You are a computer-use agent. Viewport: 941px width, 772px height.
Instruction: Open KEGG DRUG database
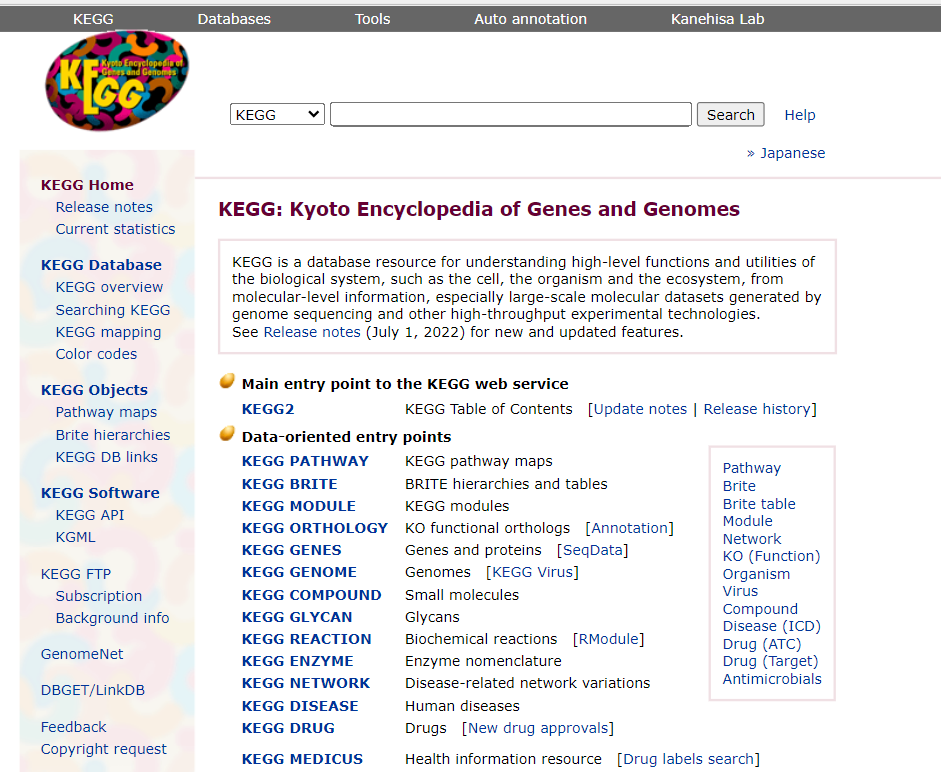click(288, 728)
